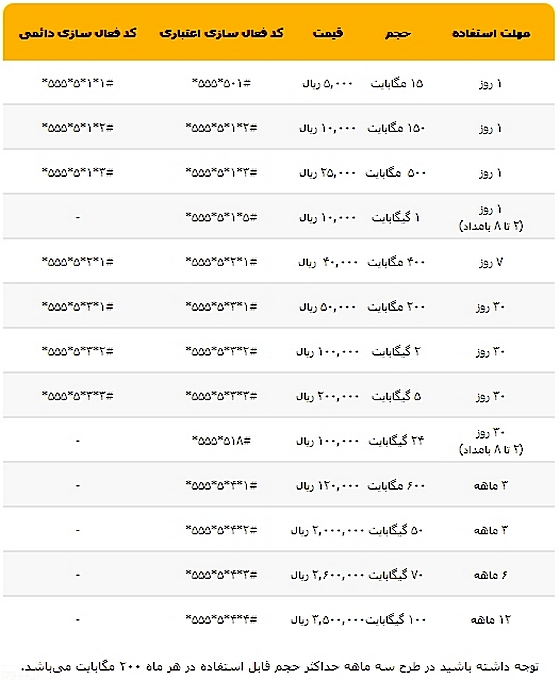The width and height of the screenshot is (560, 680).
Task: Click the credit code *555*518#
Action: (221, 441)
